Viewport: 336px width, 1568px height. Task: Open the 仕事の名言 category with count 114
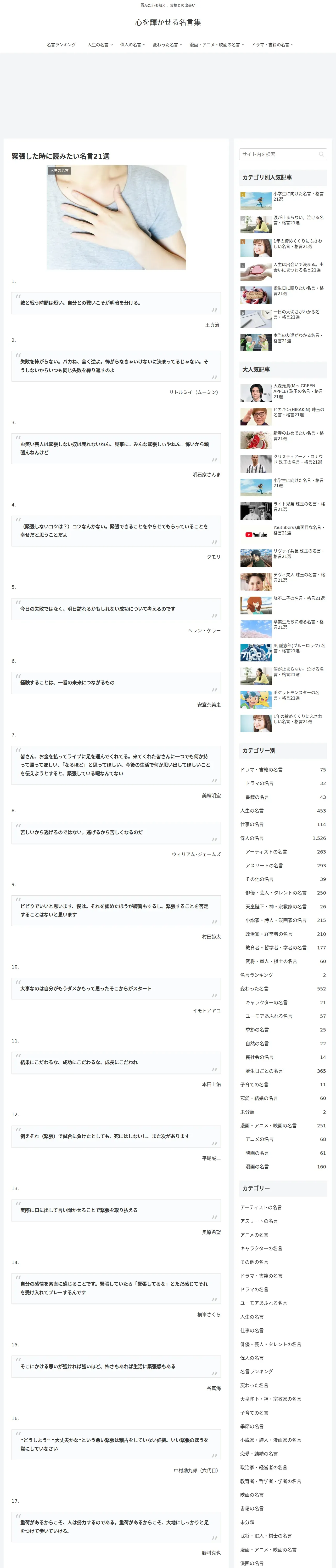coord(283,824)
